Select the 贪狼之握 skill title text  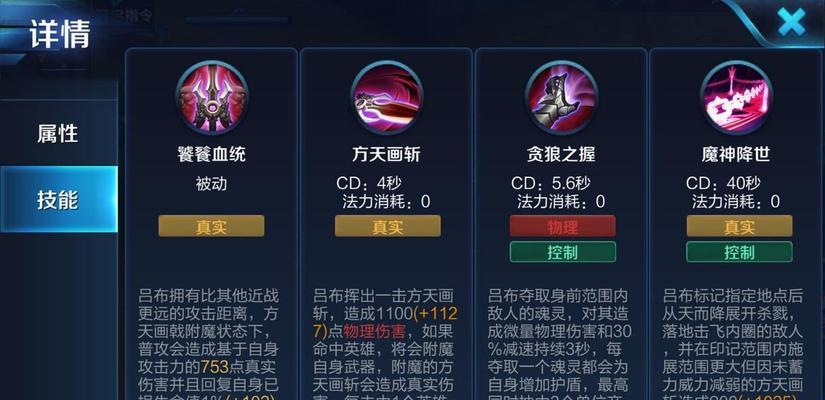coord(561,154)
